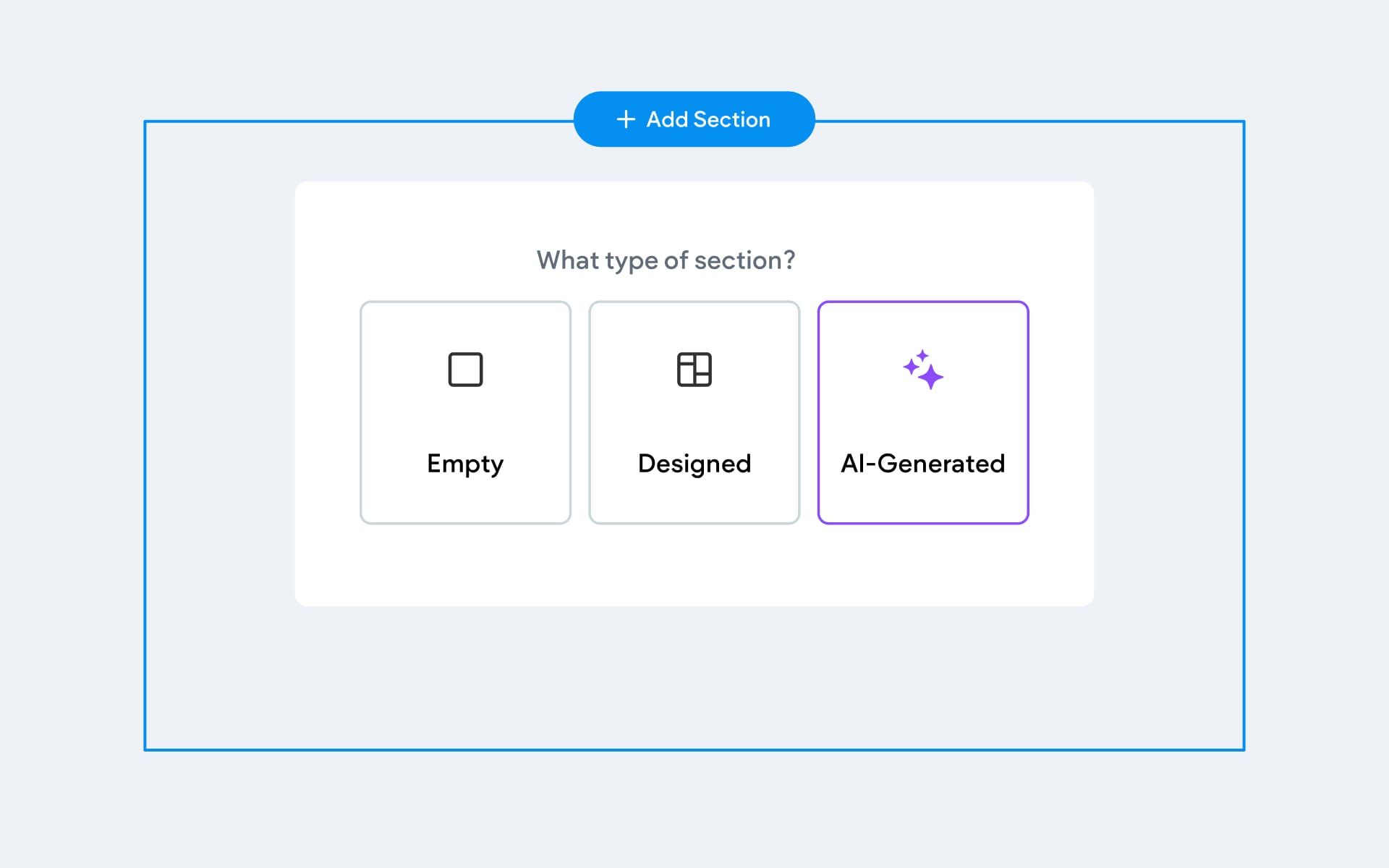Click the Designed label
This screenshot has width=1389, height=868.
pos(694,464)
